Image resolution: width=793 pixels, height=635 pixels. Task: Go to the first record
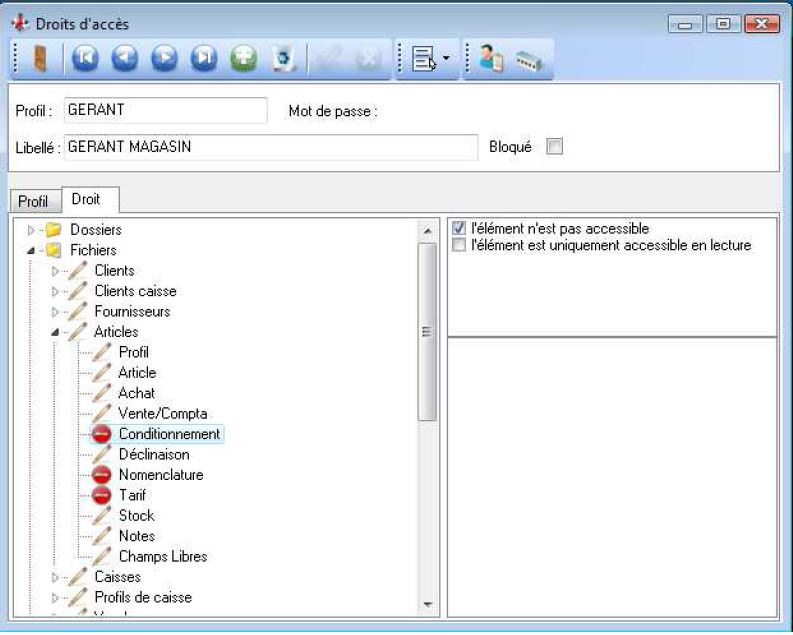click(x=85, y=60)
